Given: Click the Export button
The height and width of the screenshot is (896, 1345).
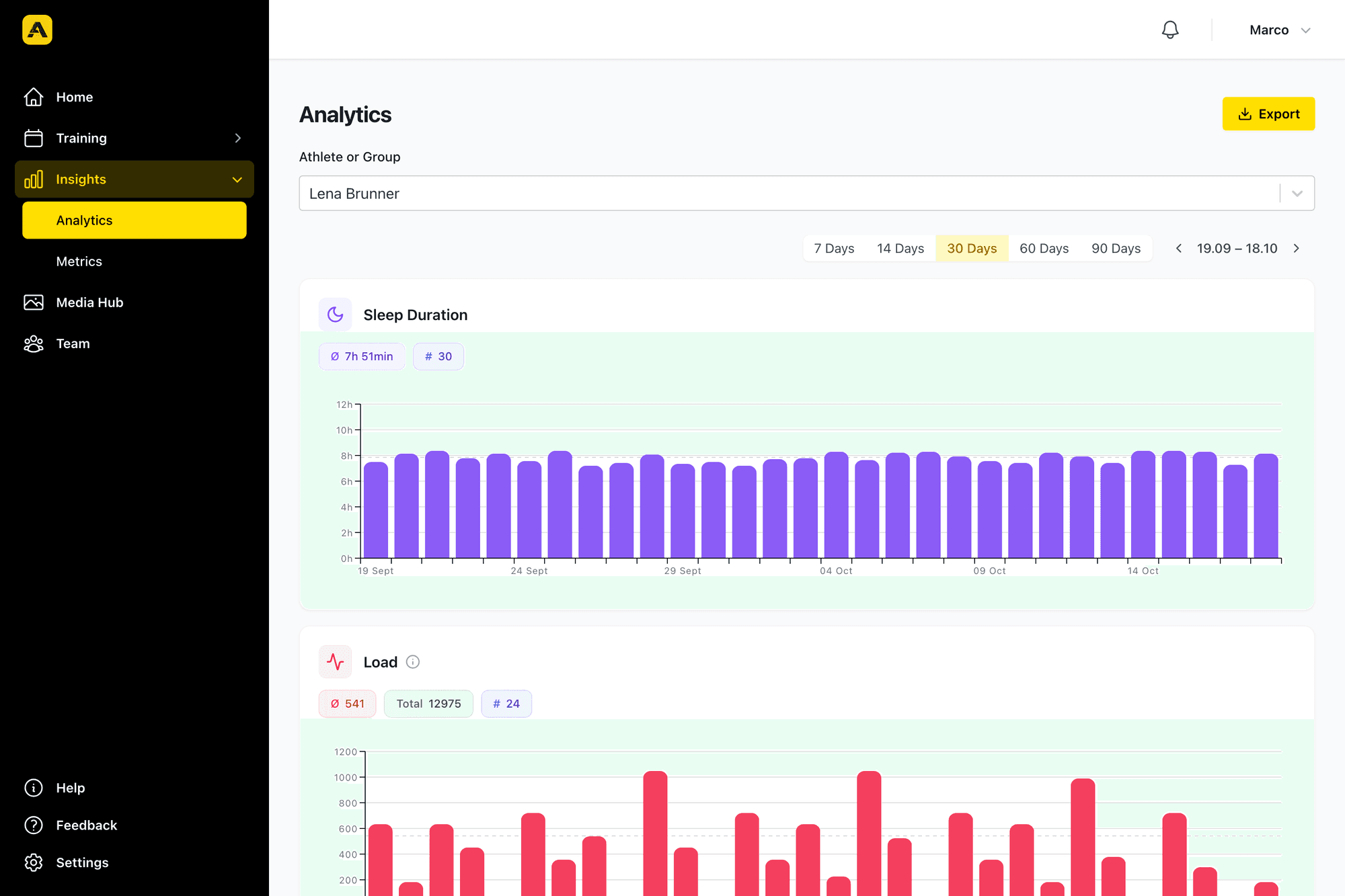Looking at the screenshot, I should tap(1268, 114).
